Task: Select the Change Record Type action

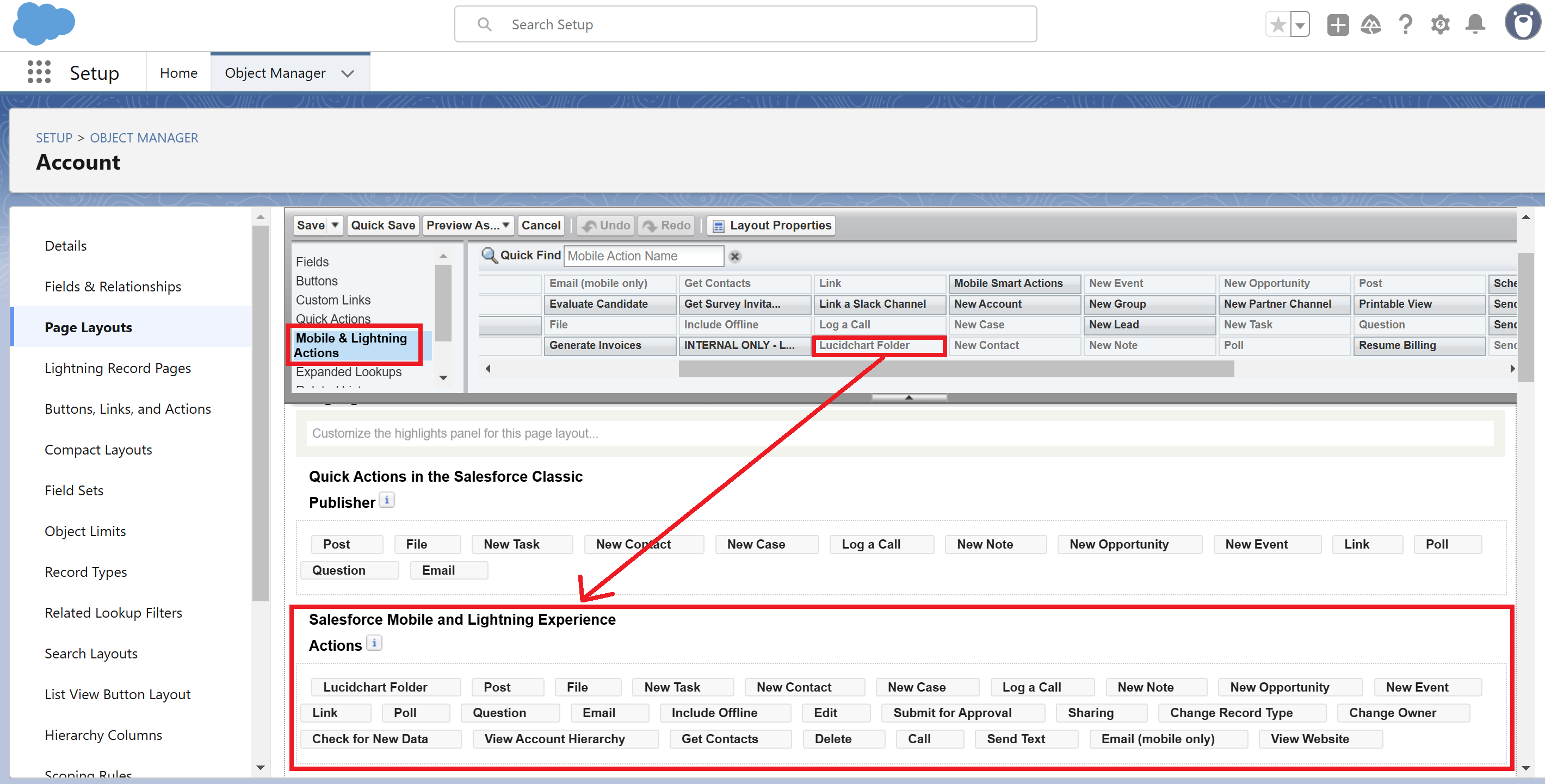Action: point(1241,713)
